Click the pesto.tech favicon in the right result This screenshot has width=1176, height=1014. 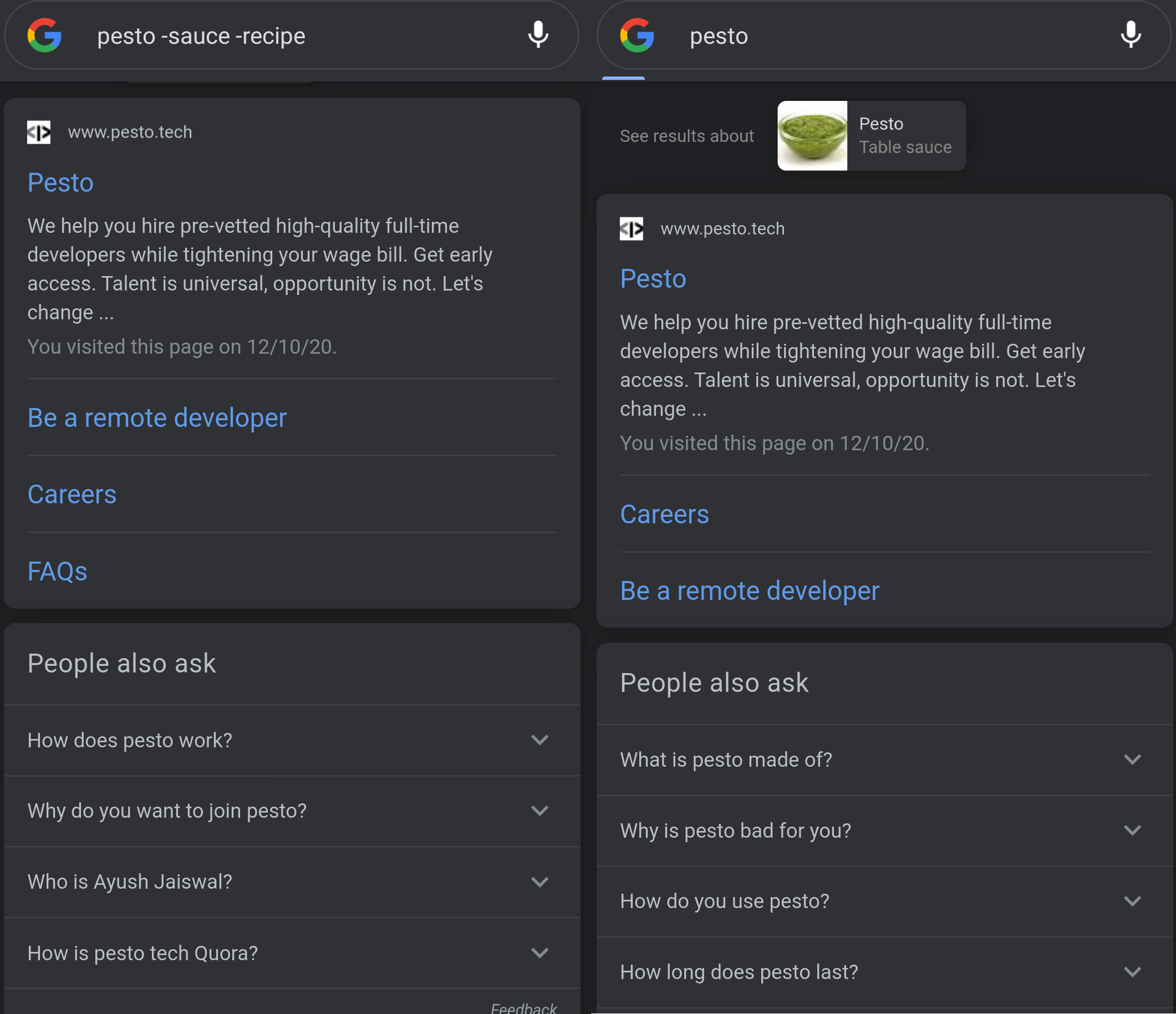coord(631,228)
